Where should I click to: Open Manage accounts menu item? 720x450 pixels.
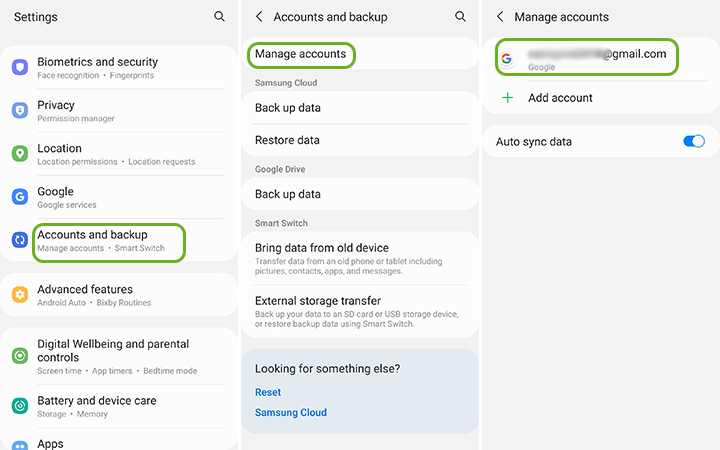(x=301, y=54)
